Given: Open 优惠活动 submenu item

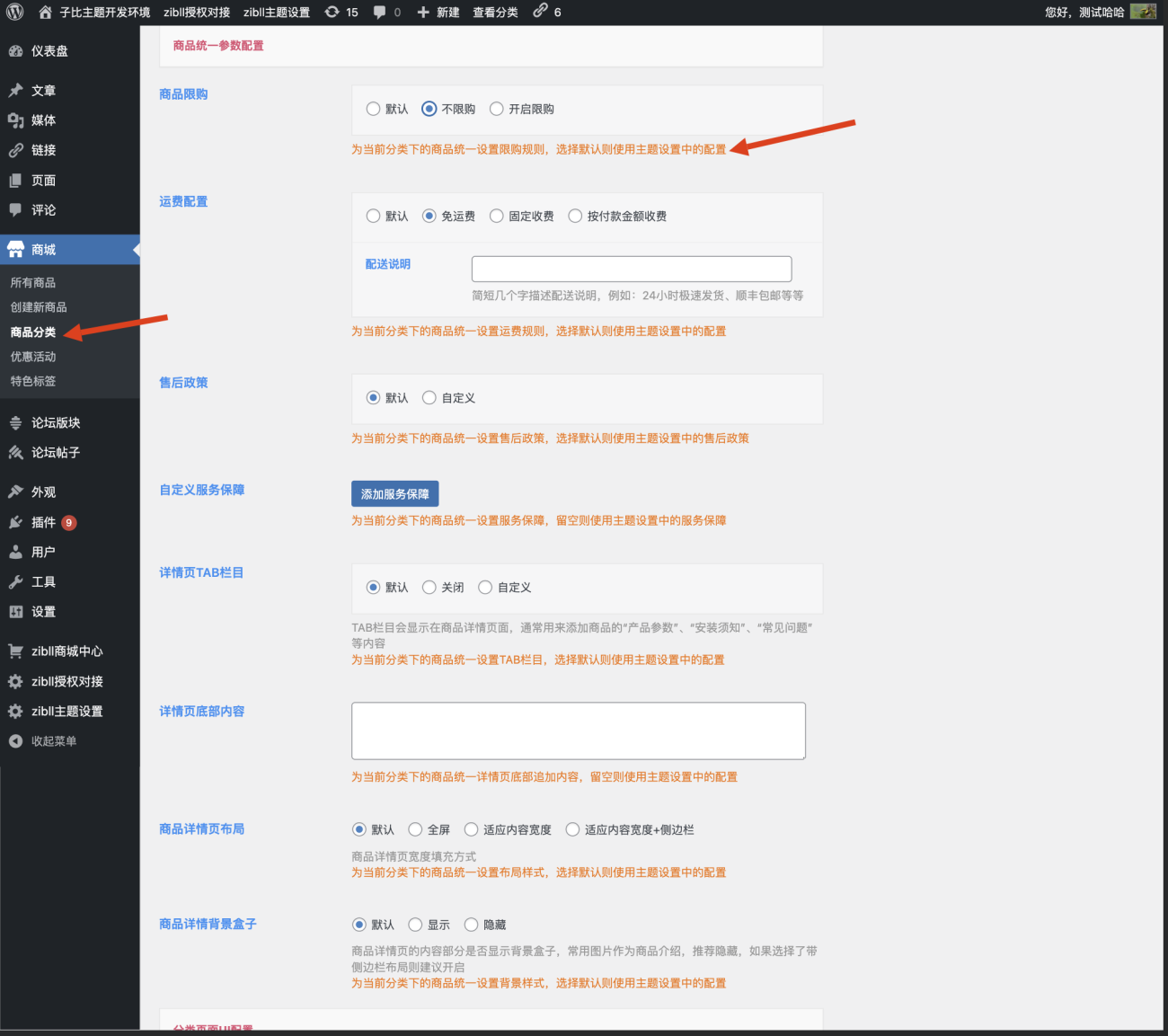Looking at the screenshot, I should [x=33, y=357].
